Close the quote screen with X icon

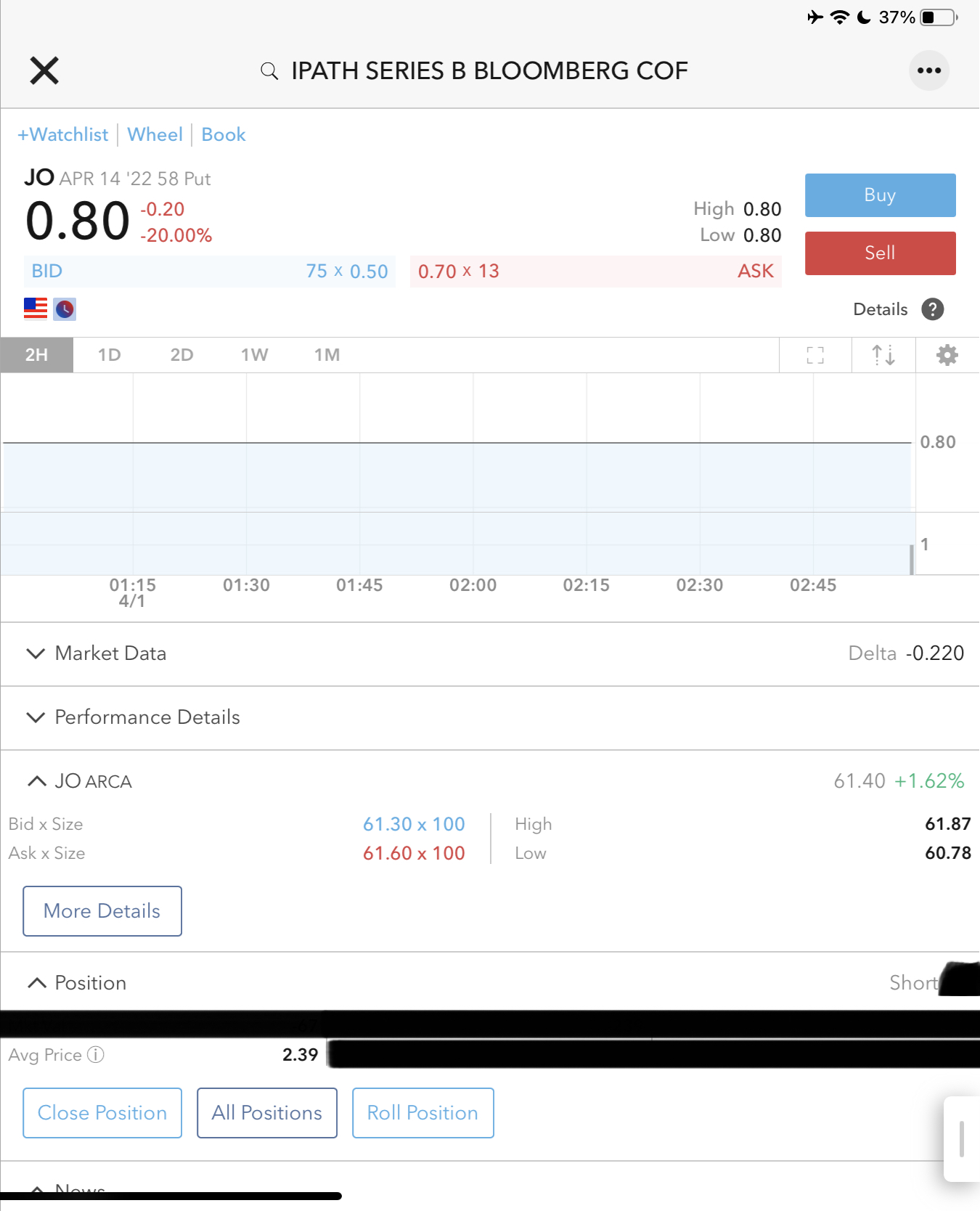point(44,70)
